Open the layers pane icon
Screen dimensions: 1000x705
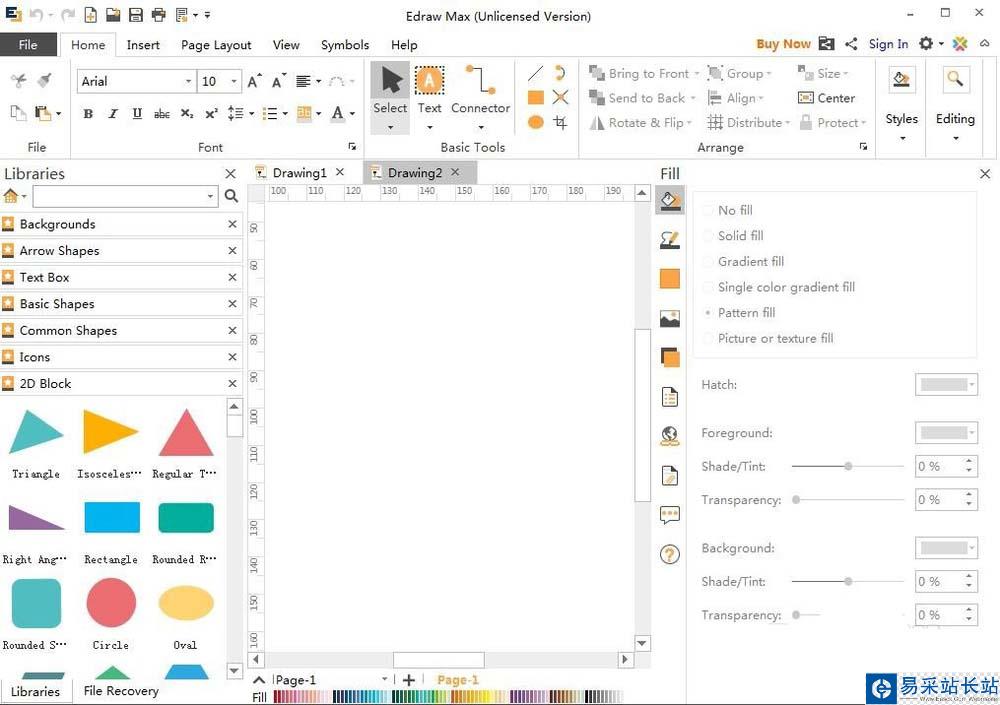670,357
